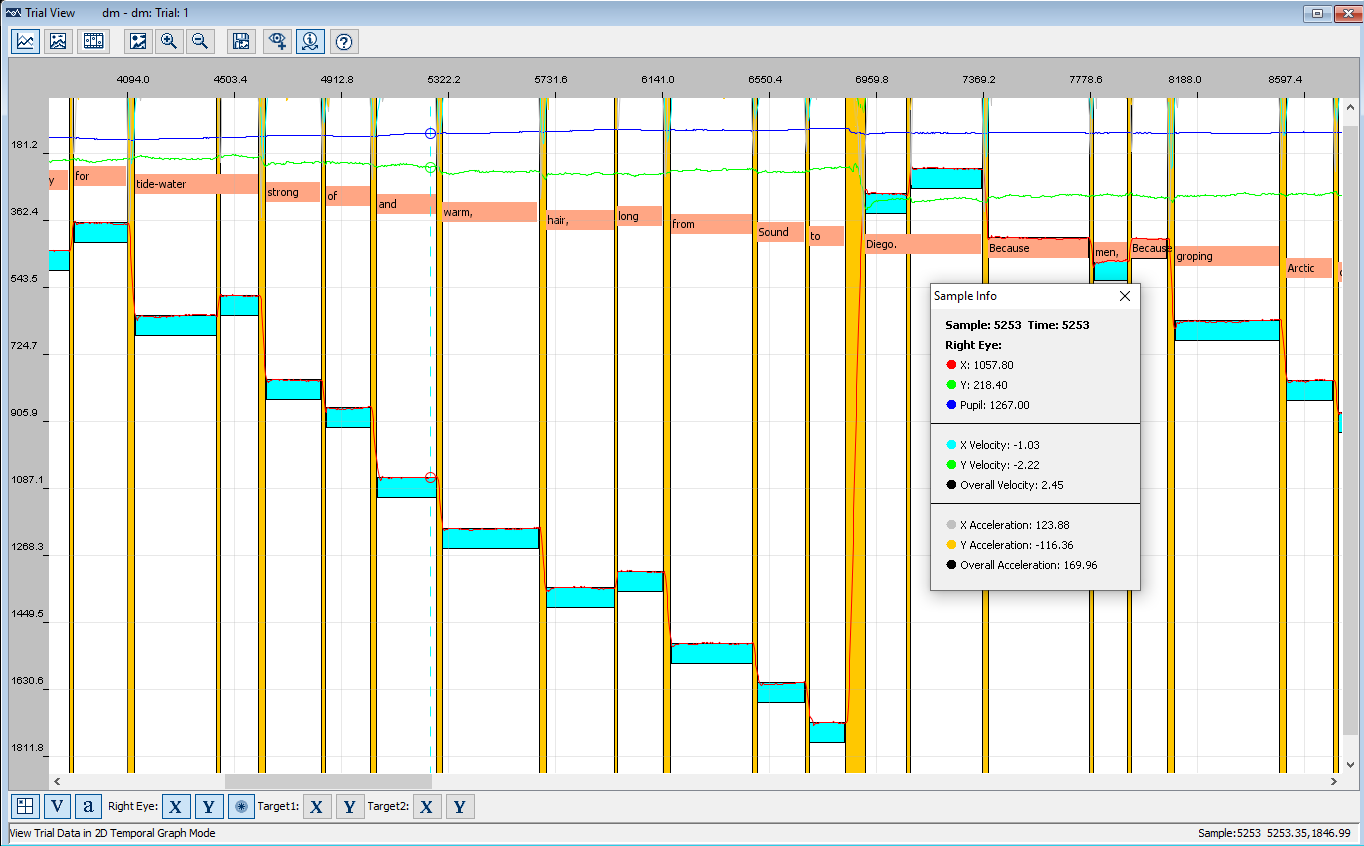
Task: Toggle the sample info toolbar button
Action: tap(310, 41)
